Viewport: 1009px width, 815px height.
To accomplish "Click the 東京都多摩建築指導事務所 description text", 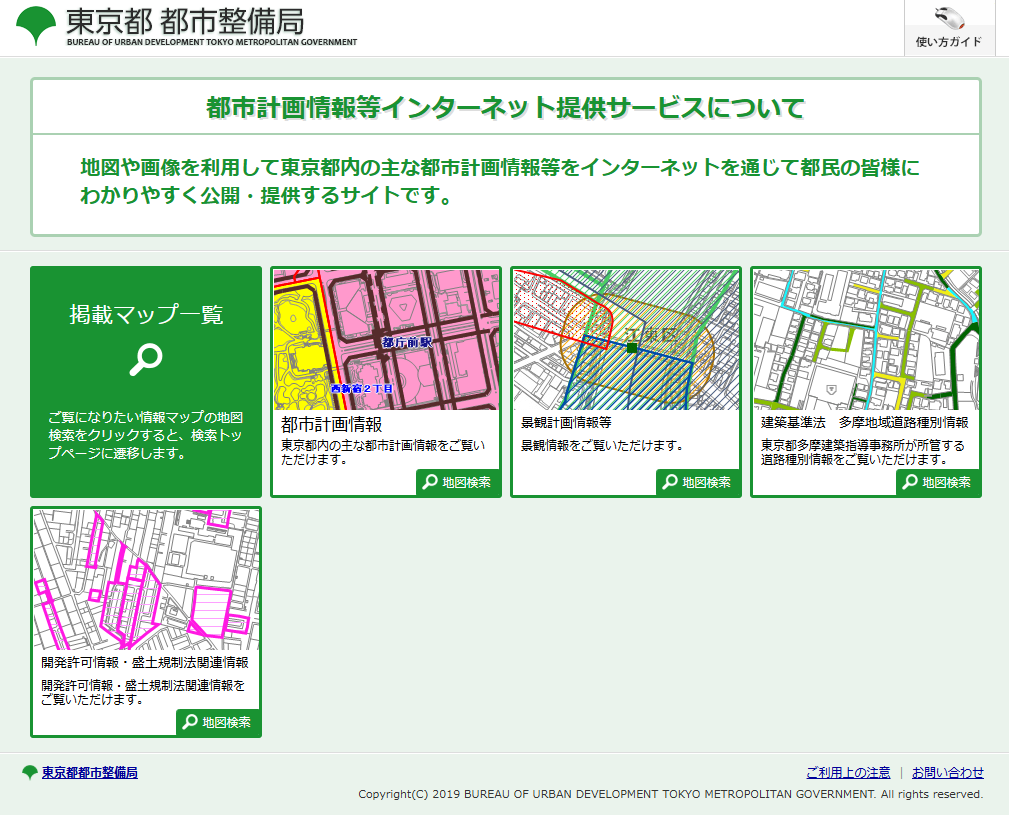I will pos(863,452).
